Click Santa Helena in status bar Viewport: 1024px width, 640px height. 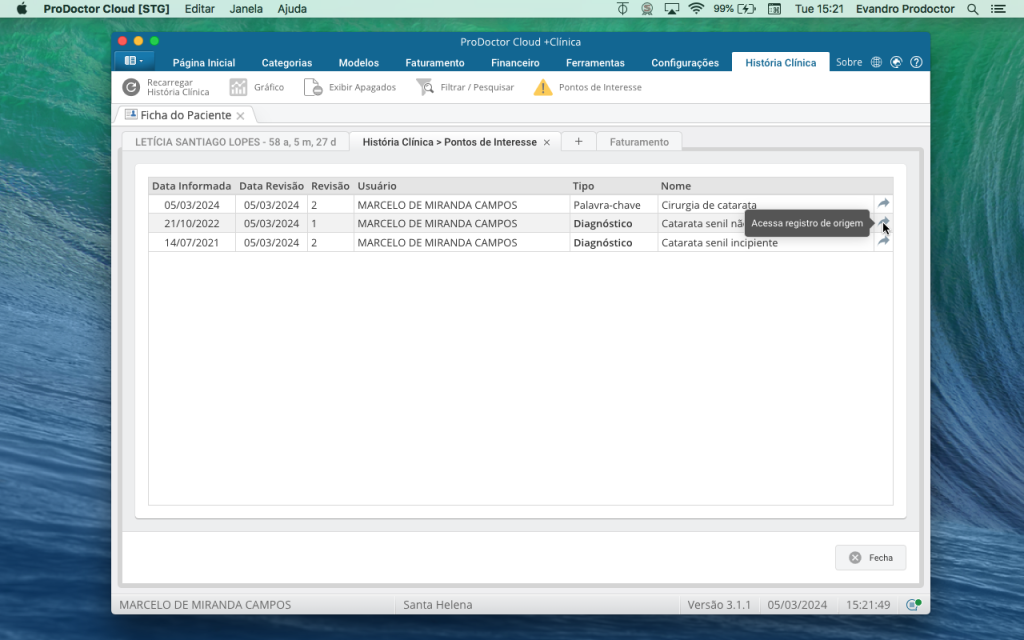point(438,605)
